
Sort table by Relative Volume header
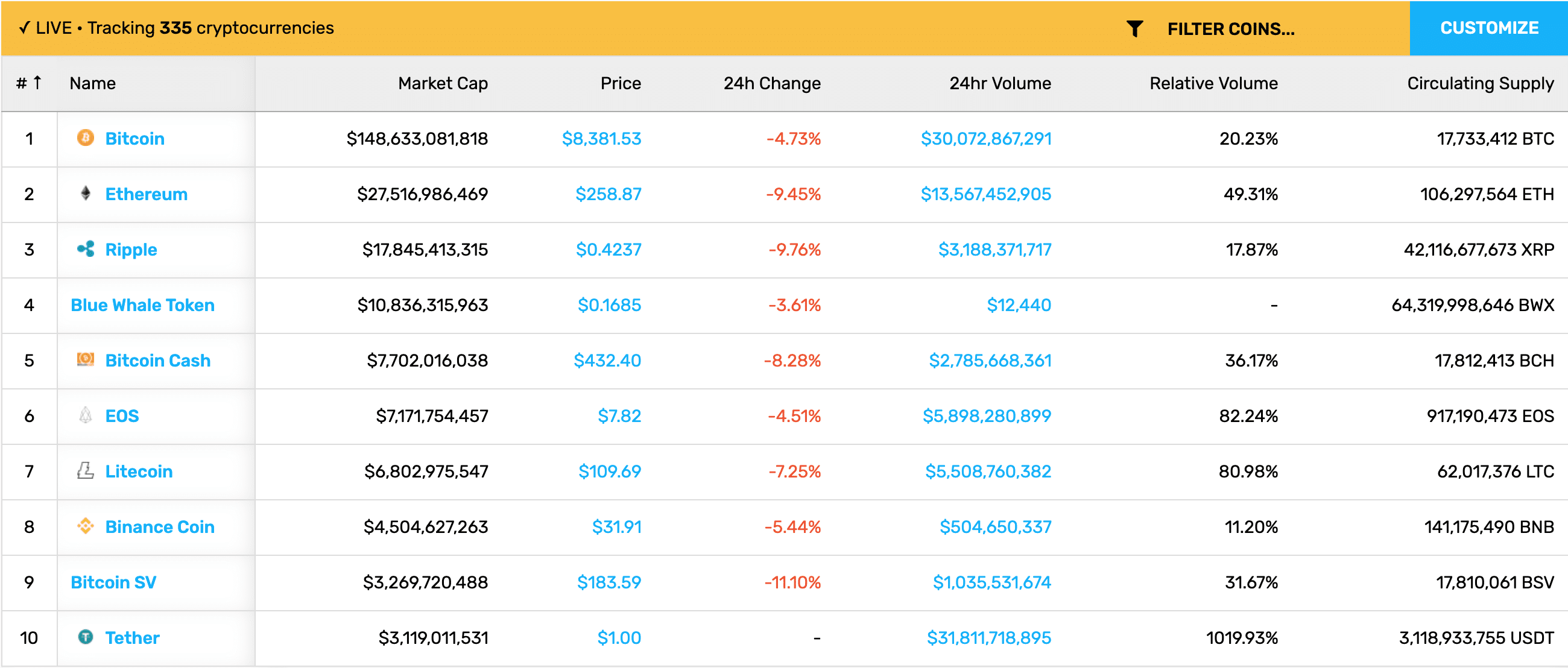coord(1213,83)
